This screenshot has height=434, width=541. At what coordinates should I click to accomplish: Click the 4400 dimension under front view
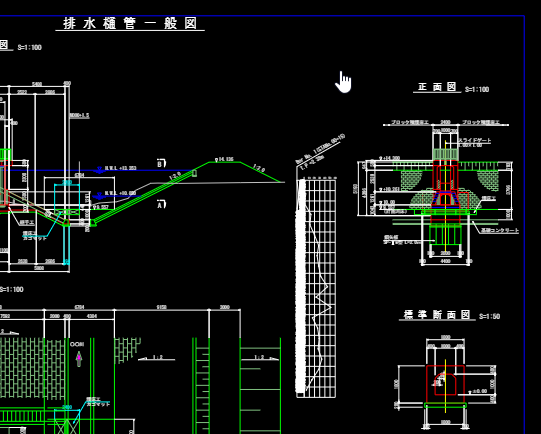pos(445,261)
